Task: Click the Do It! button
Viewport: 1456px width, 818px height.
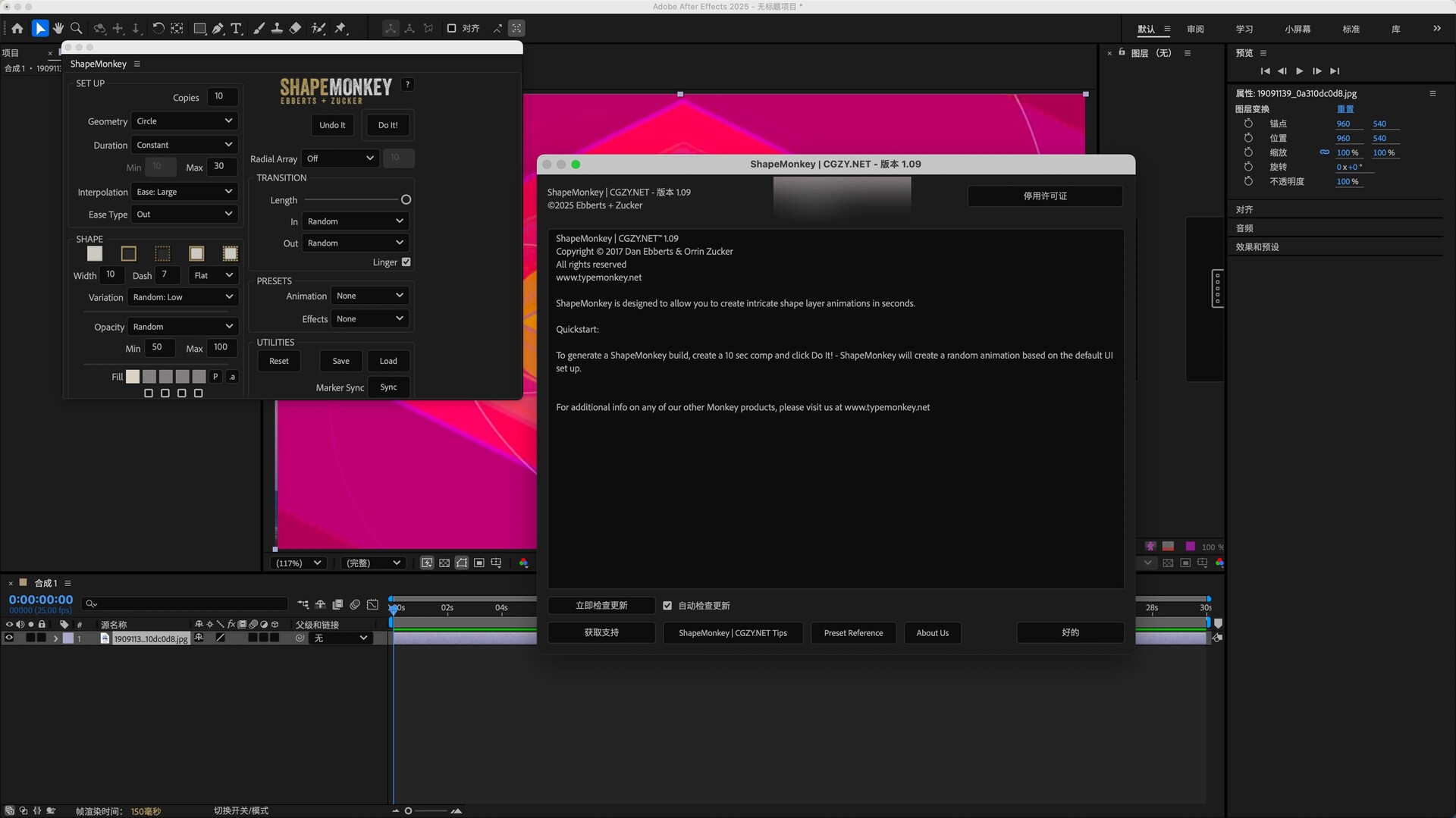Action: pyautogui.click(x=388, y=125)
